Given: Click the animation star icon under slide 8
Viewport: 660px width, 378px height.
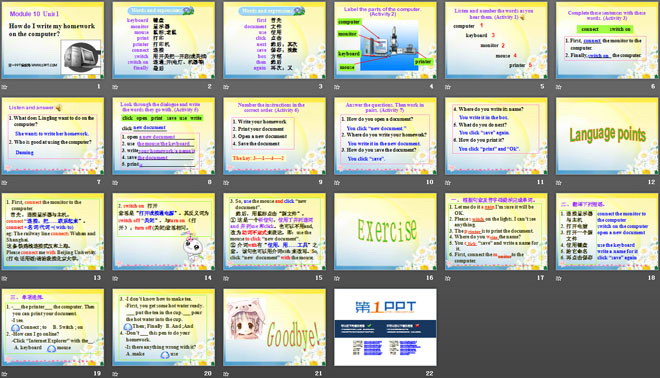Looking at the screenshot, I should (x=115, y=183).
